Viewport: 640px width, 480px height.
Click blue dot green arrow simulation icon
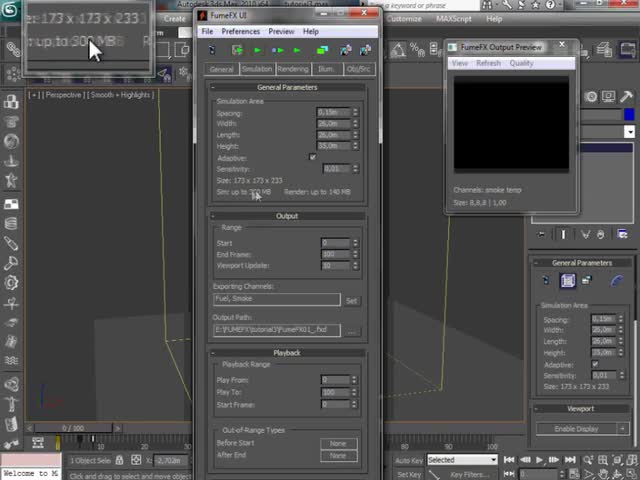[x=278, y=50]
